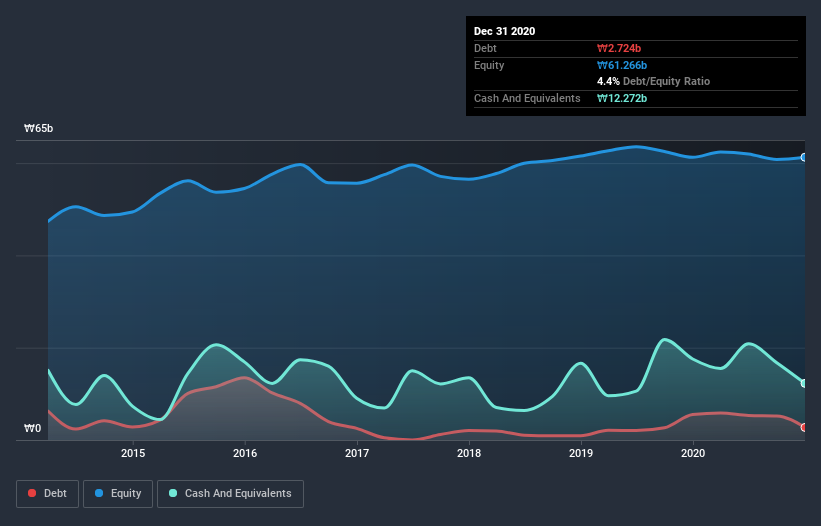Click the Equity value ₩61.266b in tooltip
The width and height of the screenshot is (821, 526).
[622, 65]
